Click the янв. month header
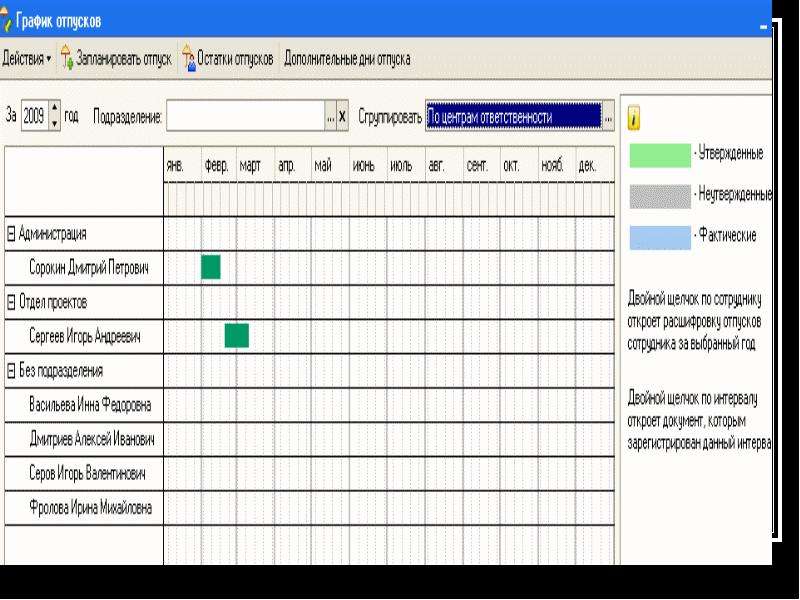800x600 pixels. click(x=183, y=165)
